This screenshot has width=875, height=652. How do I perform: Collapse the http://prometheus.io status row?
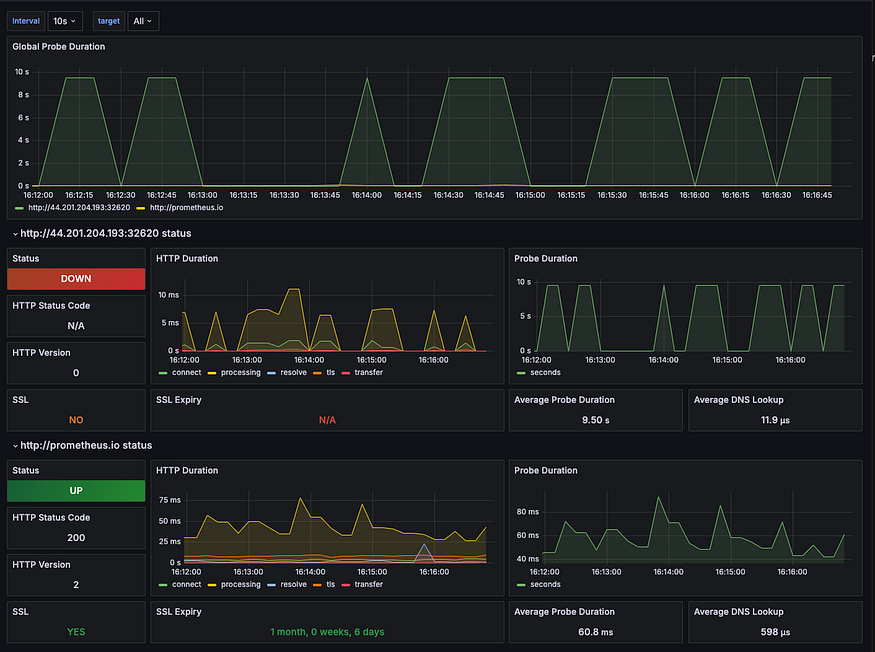tap(82, 445)
